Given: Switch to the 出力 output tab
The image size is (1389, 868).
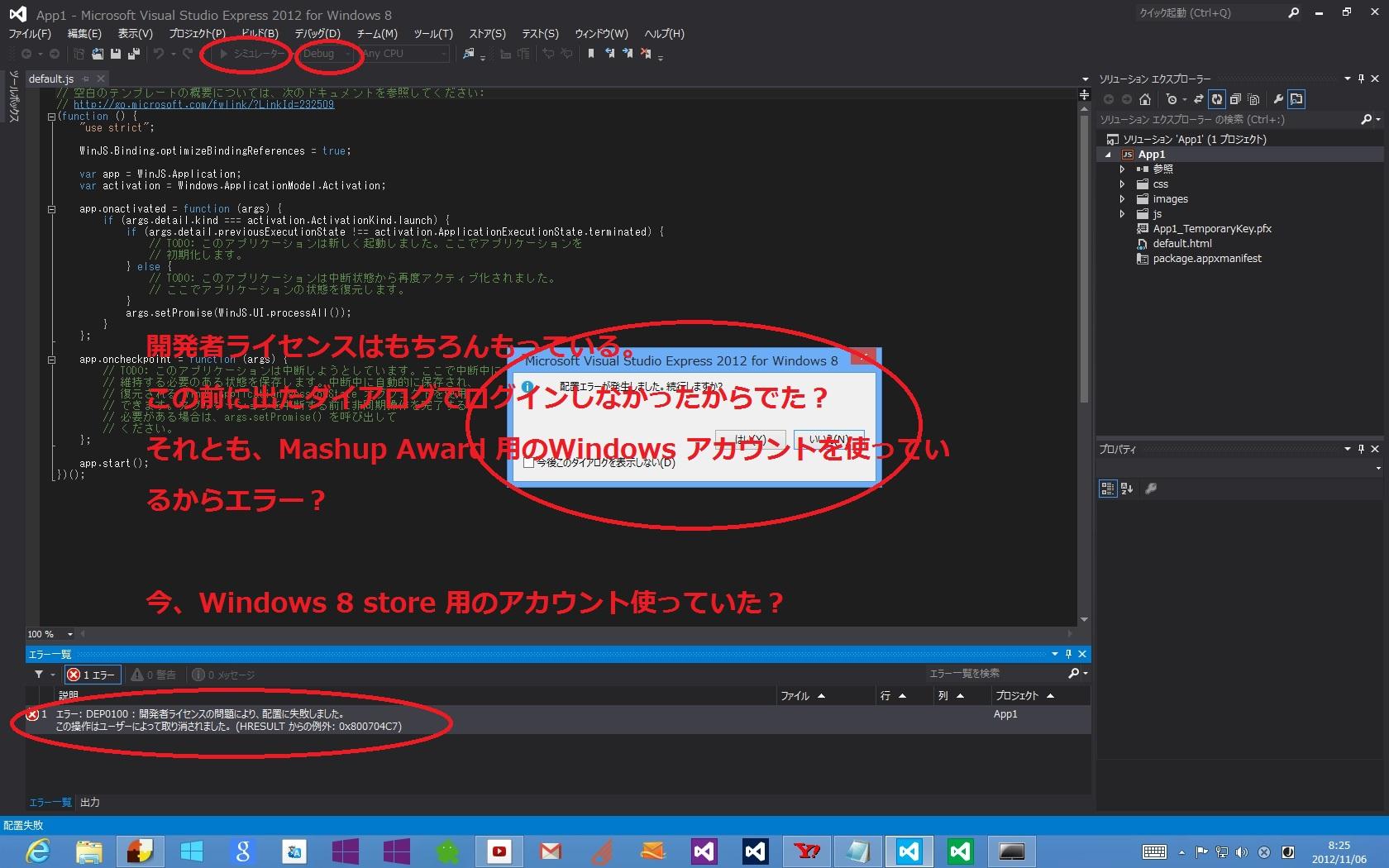Looking at the screenshot, I should point(90,802).
